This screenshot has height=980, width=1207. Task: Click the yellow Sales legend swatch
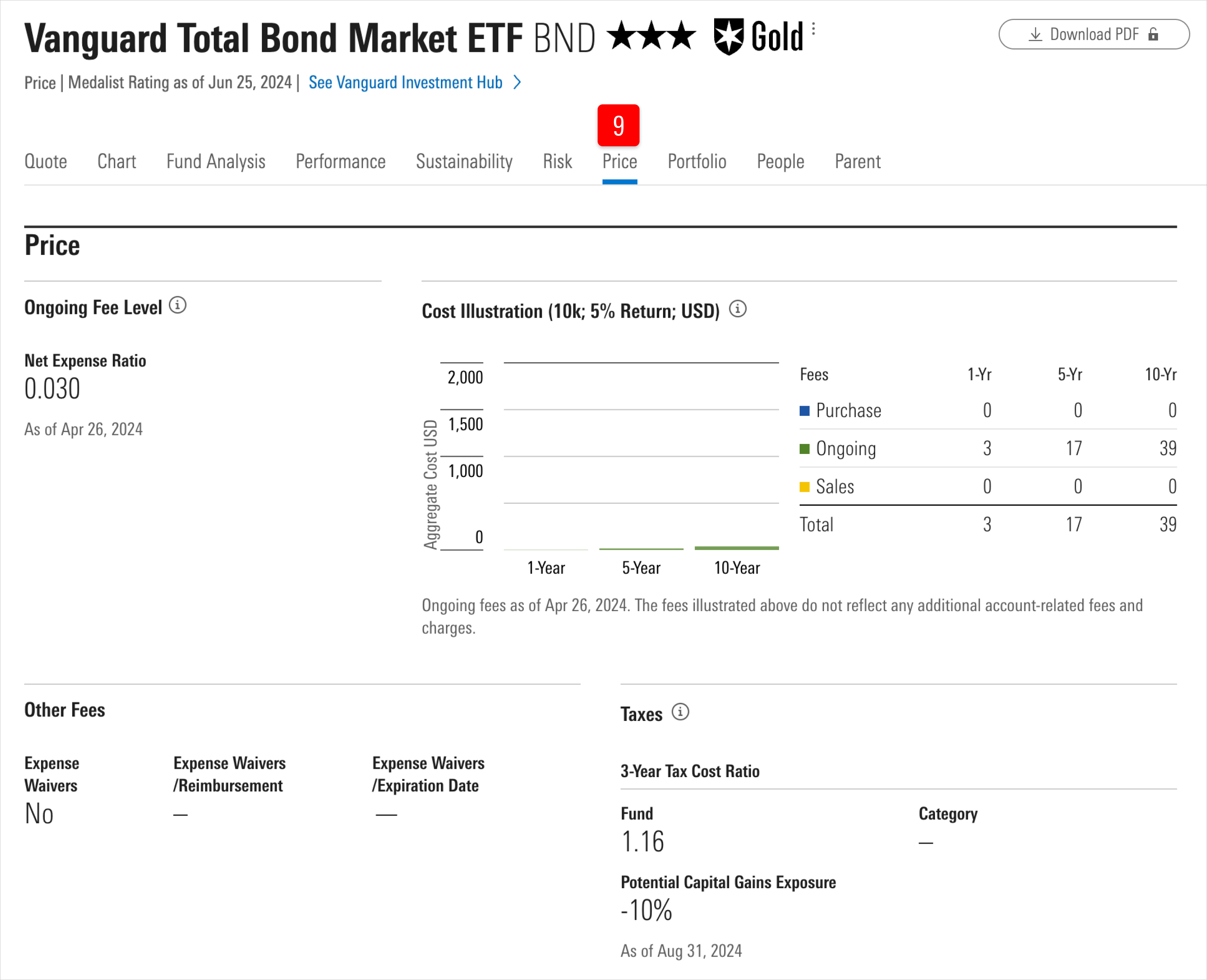pyautogui.click(x=805, y=487)
